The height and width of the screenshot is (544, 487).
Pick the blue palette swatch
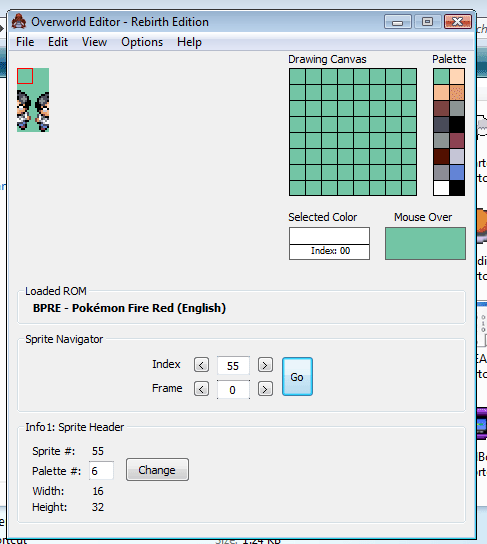tap(457, 172)
